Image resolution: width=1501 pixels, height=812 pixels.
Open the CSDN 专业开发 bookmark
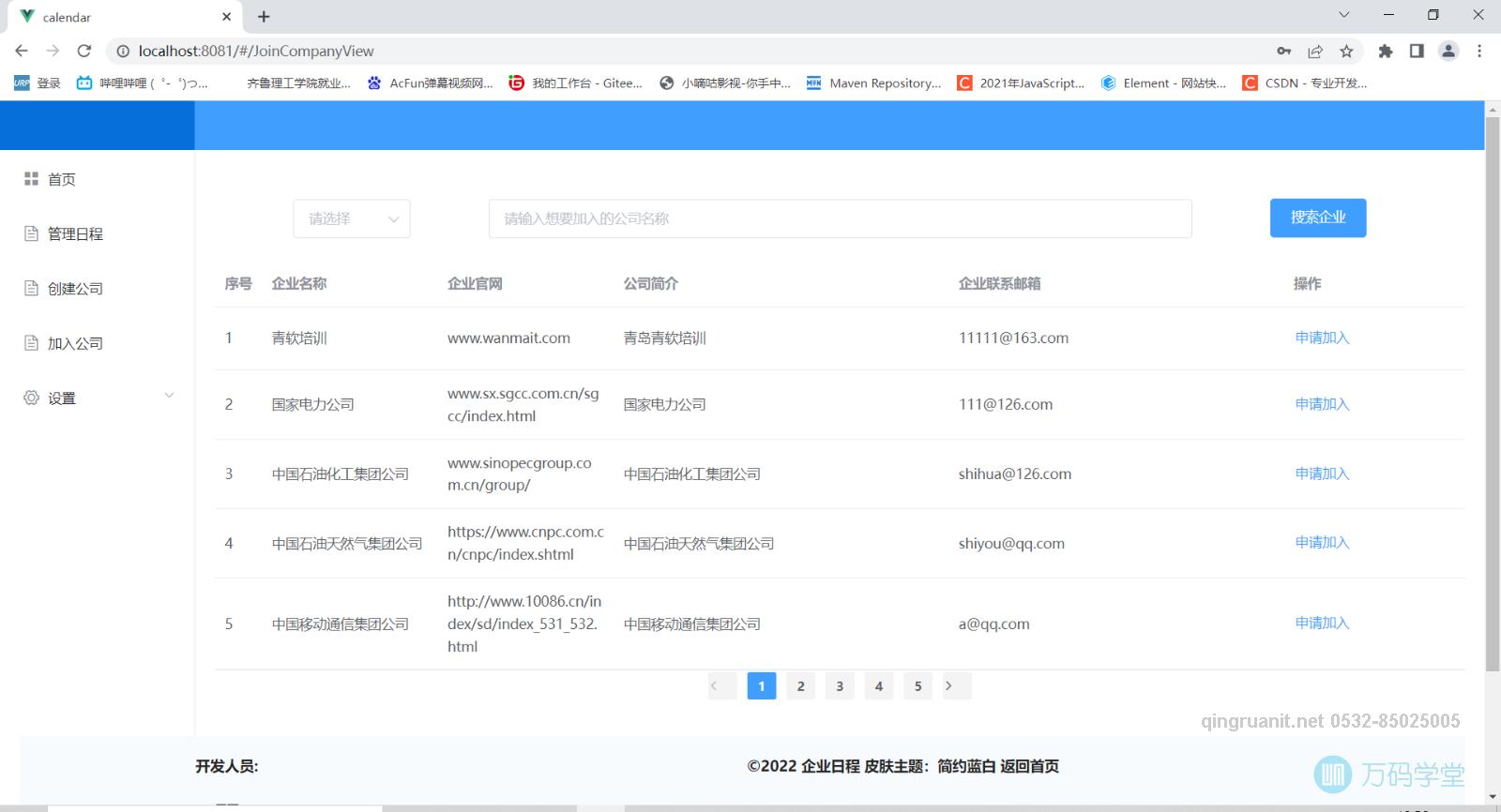(x=1304, y=83)
